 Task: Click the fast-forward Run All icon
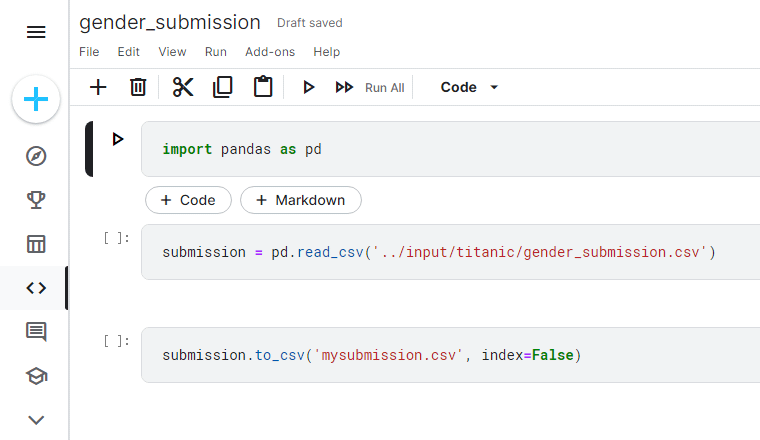[344, 87]
